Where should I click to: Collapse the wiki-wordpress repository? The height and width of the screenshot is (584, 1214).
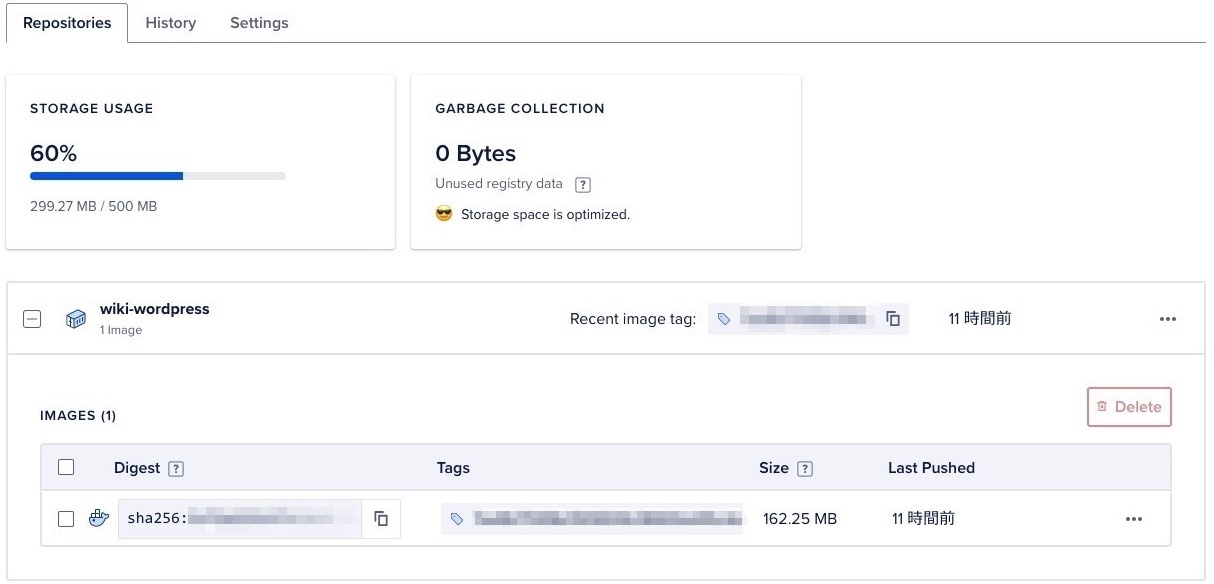[x=32, y=319]
